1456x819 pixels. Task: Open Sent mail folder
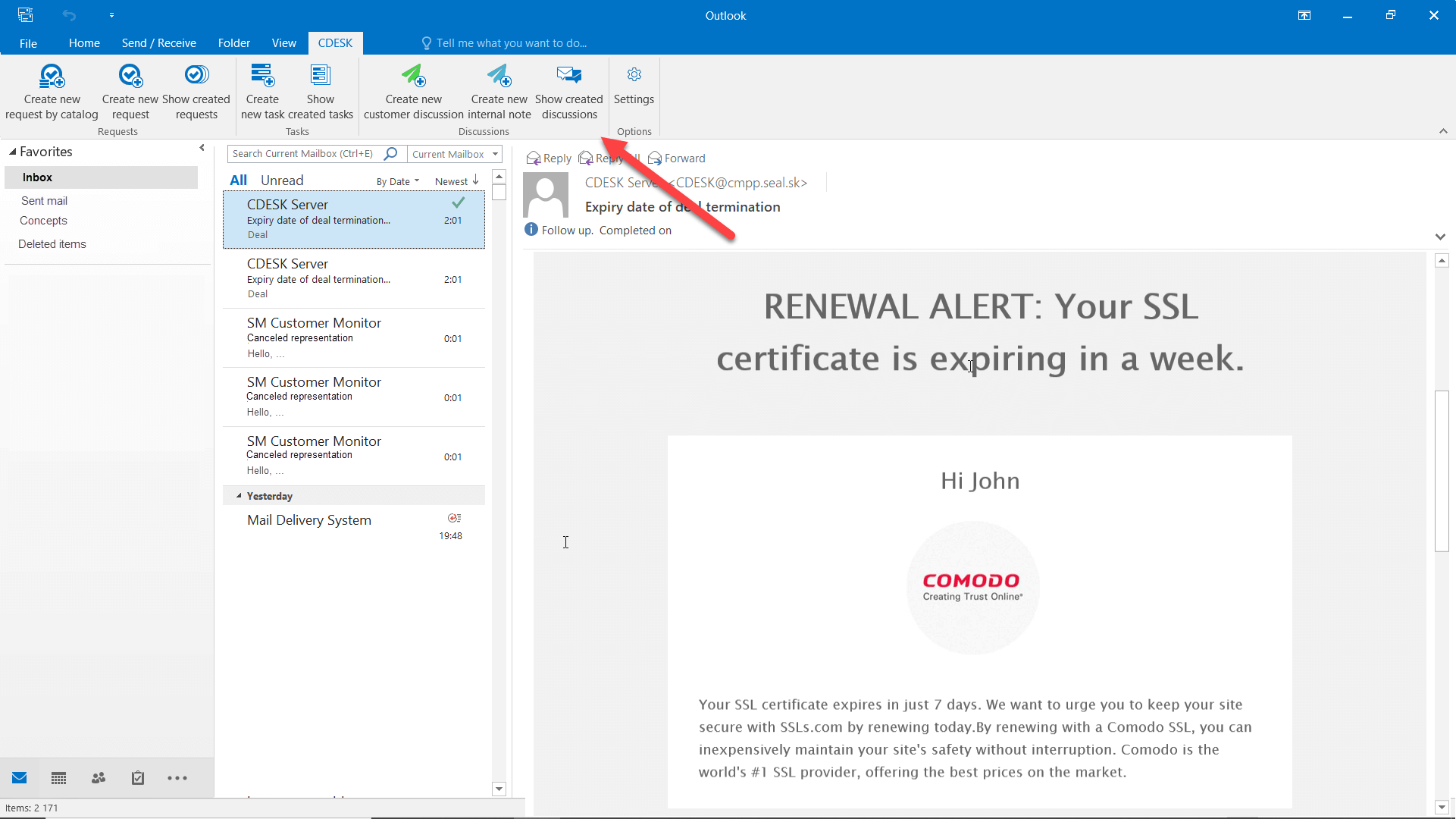click(x=44, y=201)
